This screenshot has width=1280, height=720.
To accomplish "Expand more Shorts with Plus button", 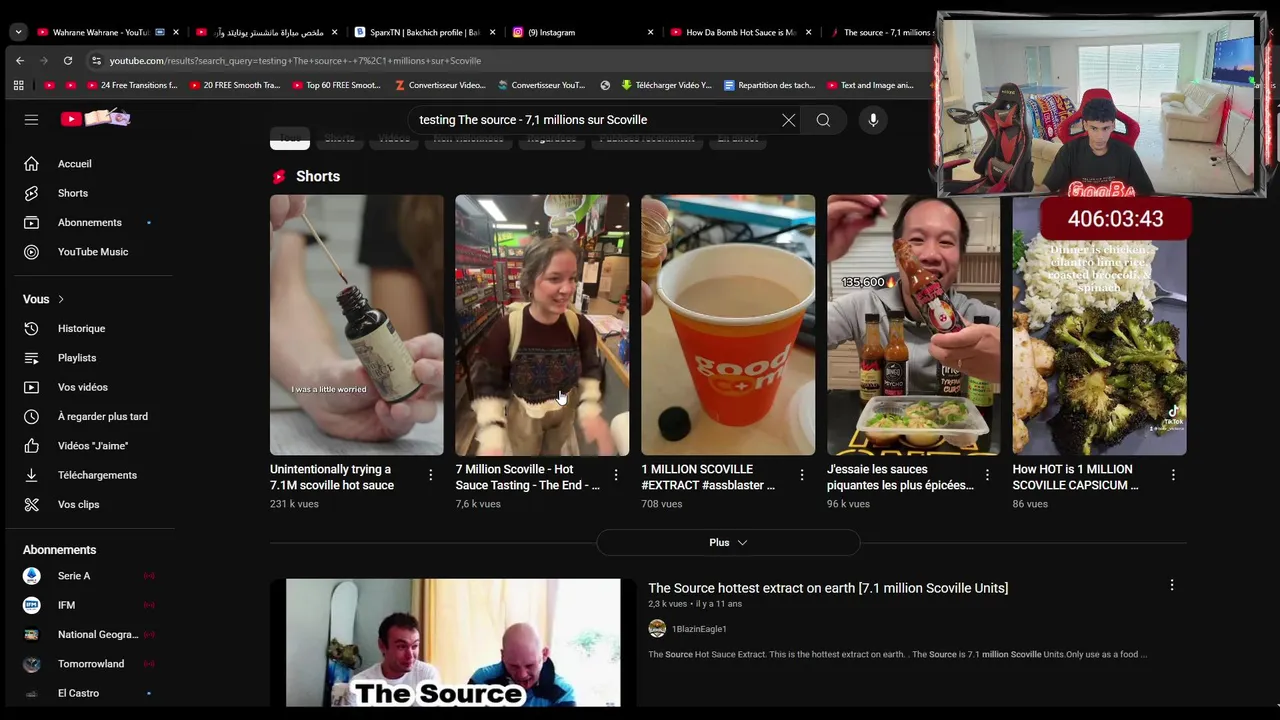I will [728, 542].
